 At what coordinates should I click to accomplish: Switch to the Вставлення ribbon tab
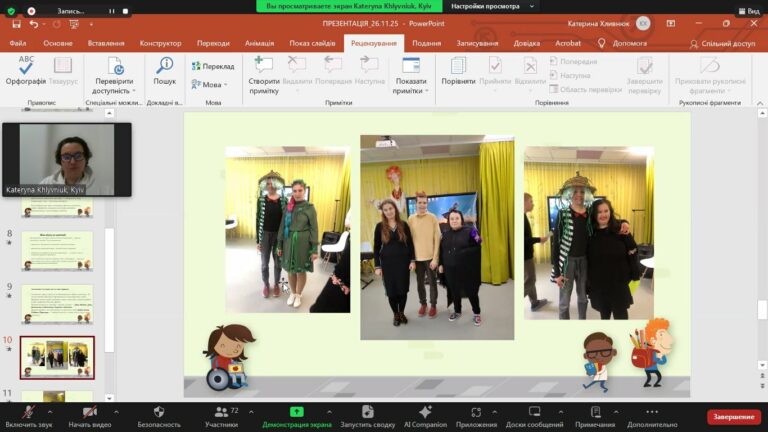coord(106,43)
